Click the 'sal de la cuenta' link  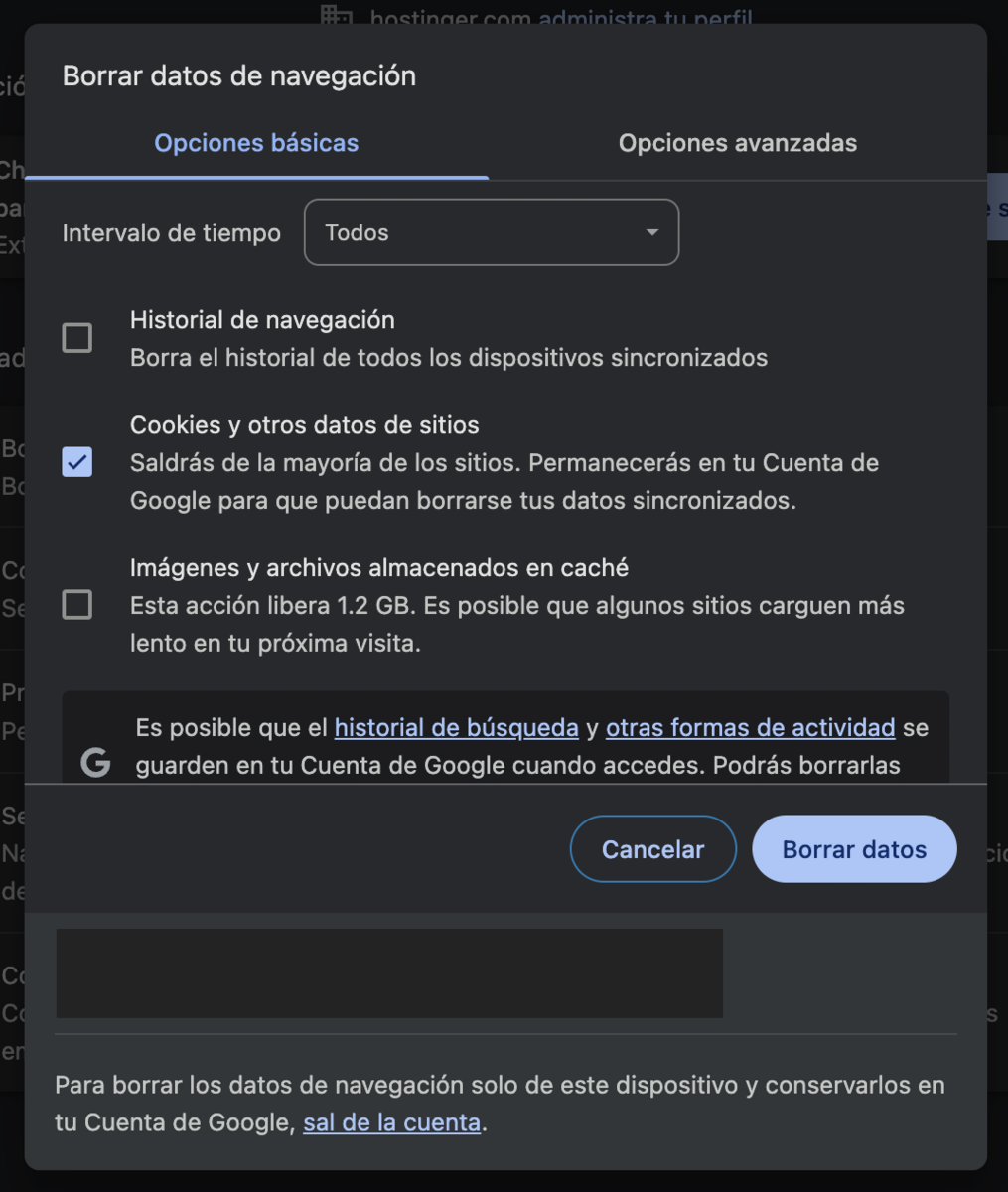pos(391,1121)
